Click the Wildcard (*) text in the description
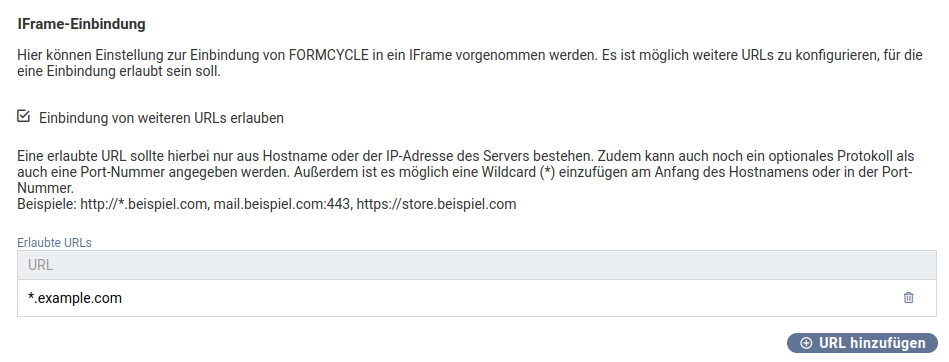This screenshot has height=362, width=949. (x=520, y=172)
